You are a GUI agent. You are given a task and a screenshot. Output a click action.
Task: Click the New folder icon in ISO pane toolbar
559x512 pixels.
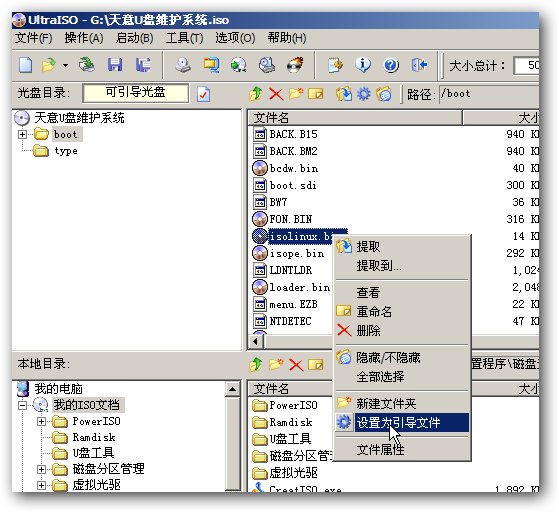point(296,94)
